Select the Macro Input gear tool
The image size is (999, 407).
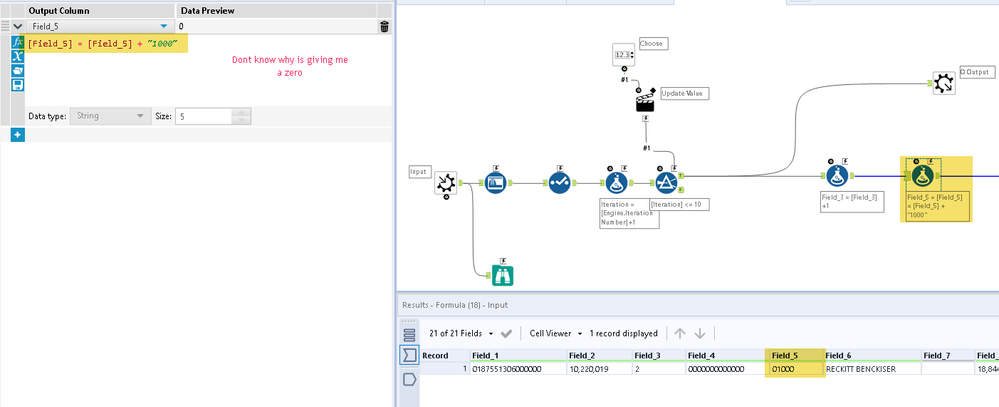445,184
